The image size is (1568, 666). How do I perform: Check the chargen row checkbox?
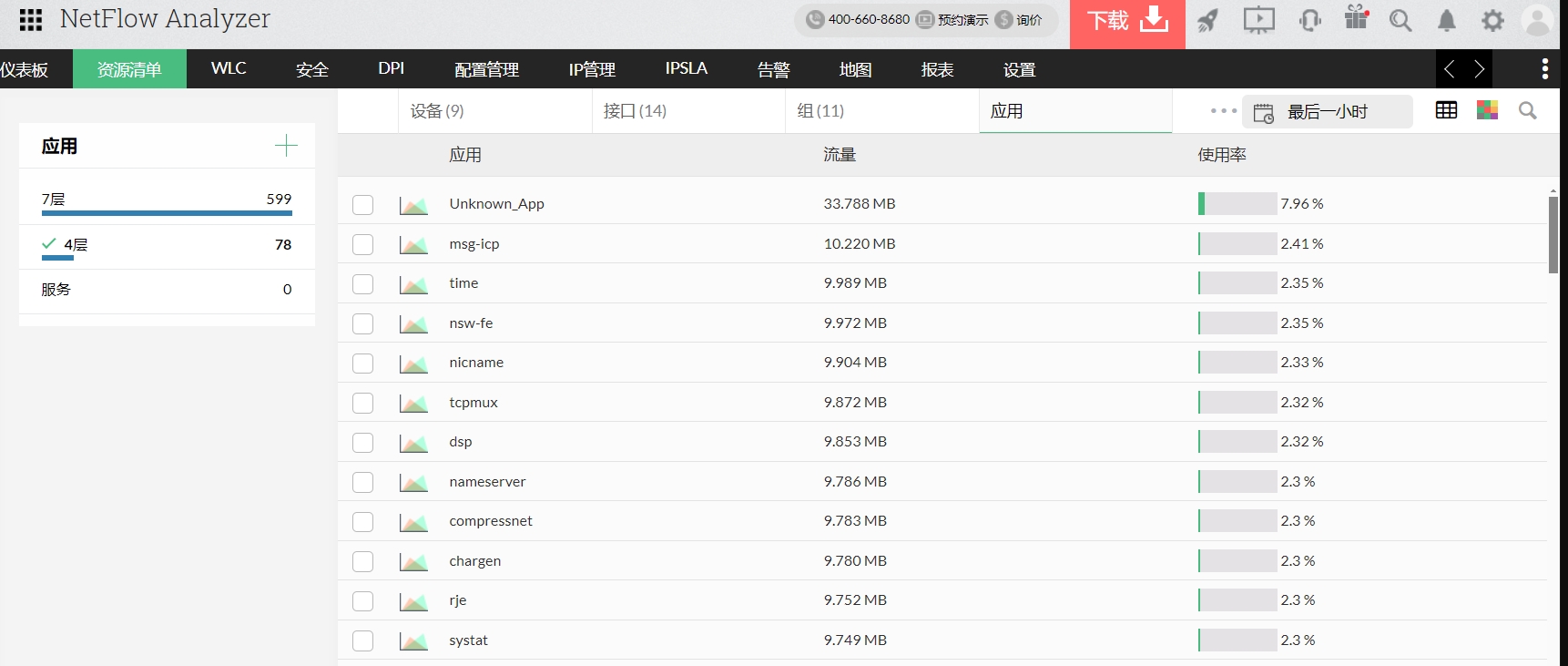[363, 561]
